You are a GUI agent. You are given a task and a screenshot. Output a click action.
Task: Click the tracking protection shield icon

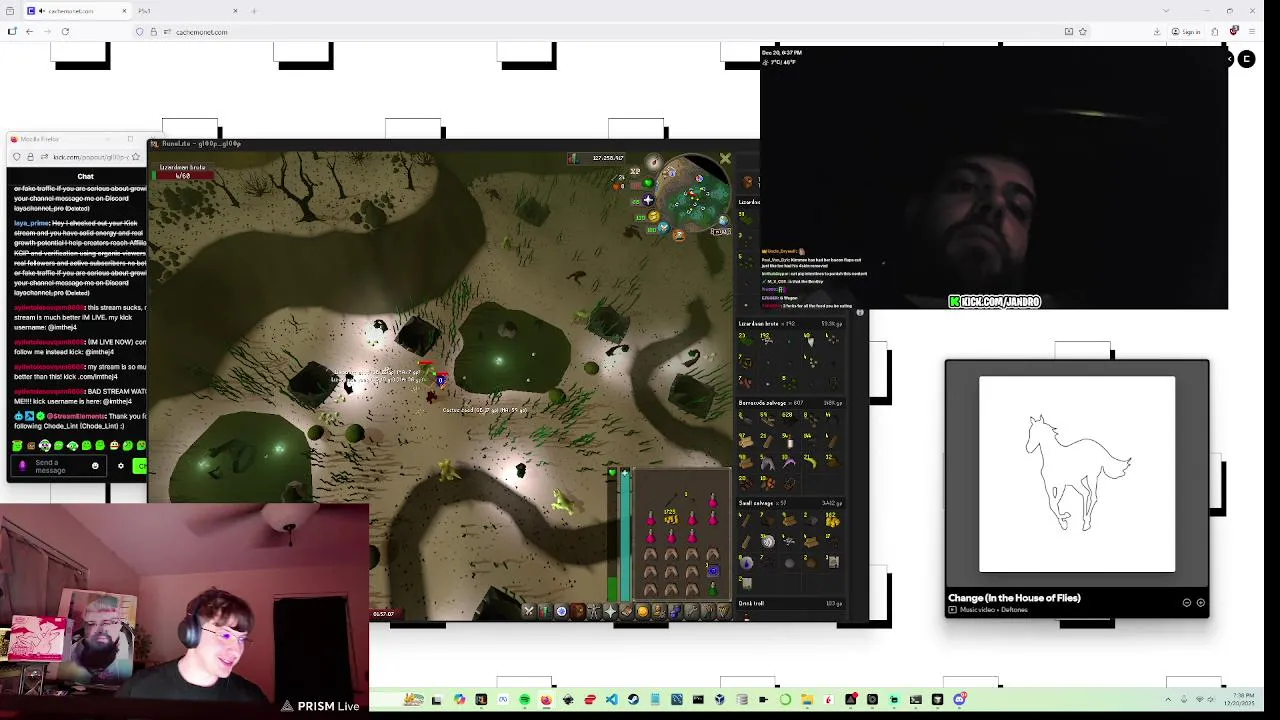pyautogui.click(x=139, y=31)
